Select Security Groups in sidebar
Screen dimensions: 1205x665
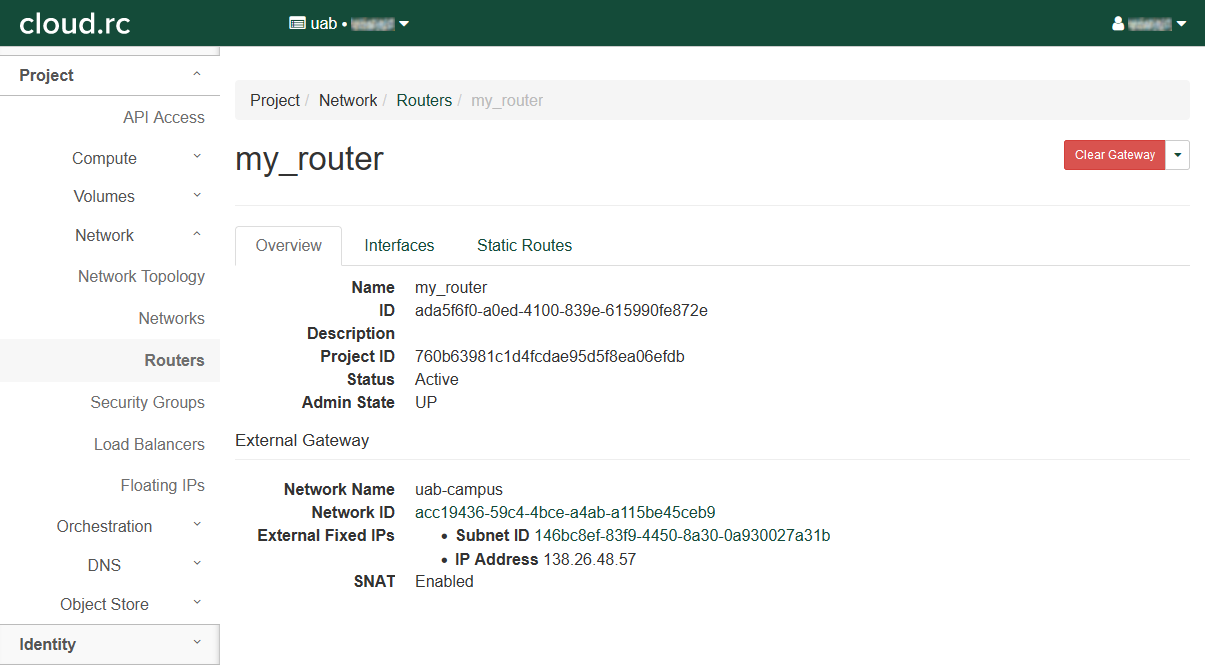tap(147, 402)
